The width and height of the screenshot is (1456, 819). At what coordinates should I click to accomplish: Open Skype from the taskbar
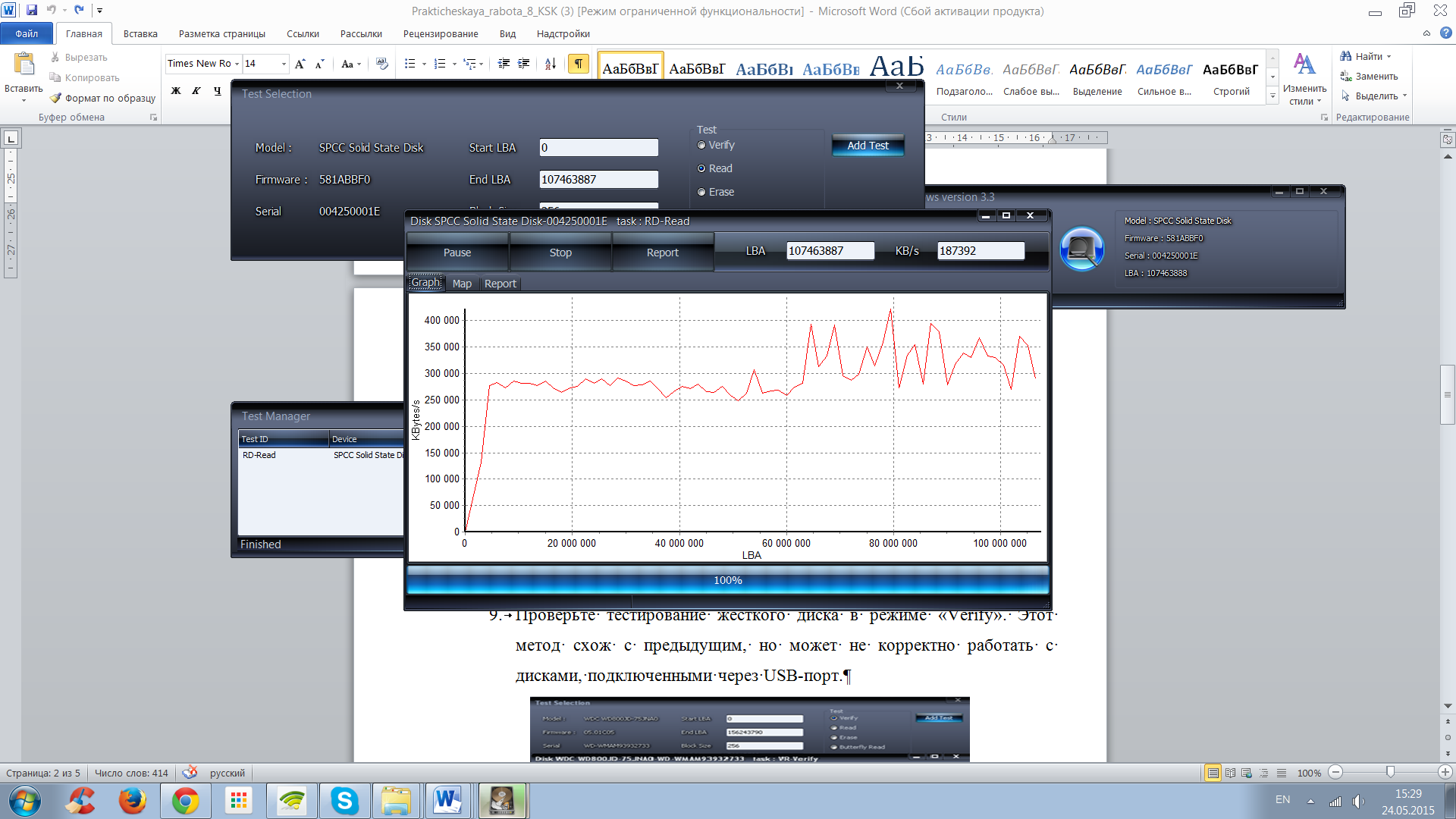344,801
